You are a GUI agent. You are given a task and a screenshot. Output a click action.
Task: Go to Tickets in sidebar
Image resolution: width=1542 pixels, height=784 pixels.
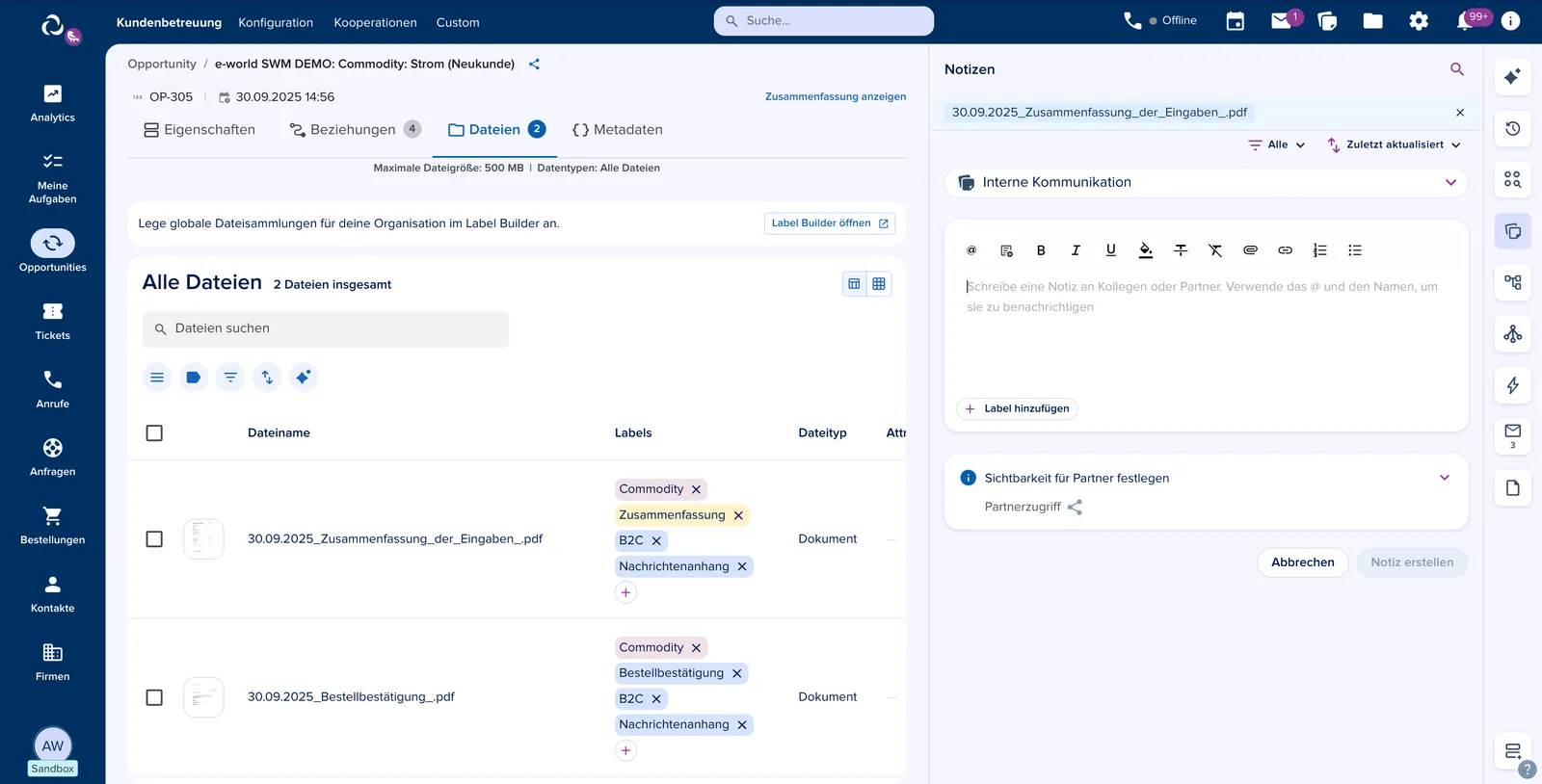52,322
